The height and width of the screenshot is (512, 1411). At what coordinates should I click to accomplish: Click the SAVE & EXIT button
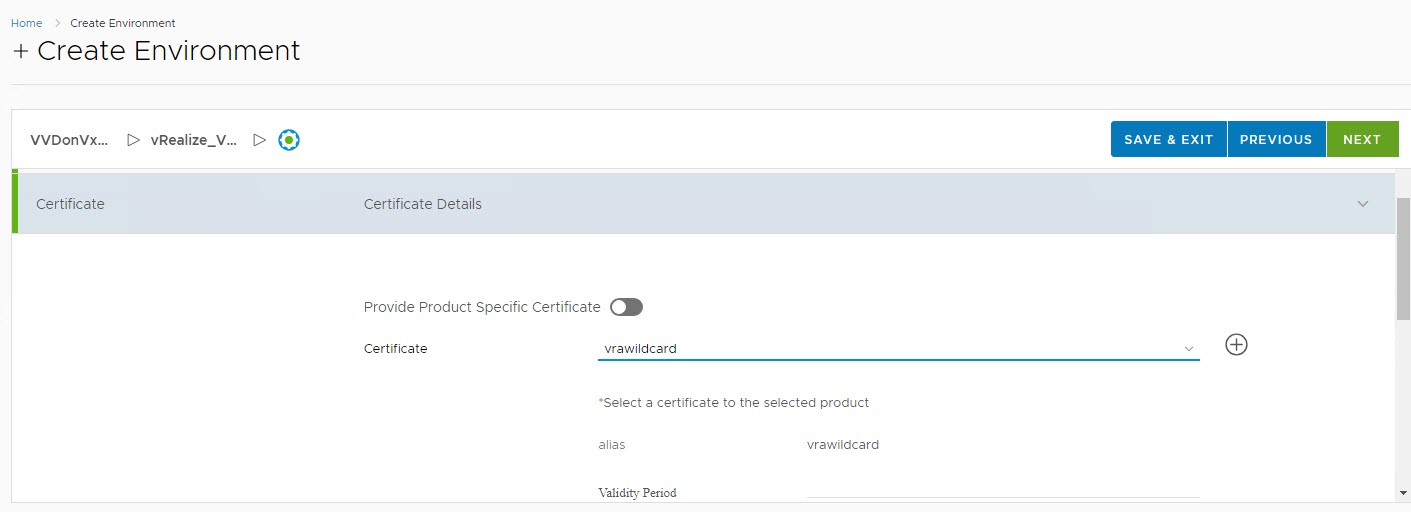[x=1168, y=140]
